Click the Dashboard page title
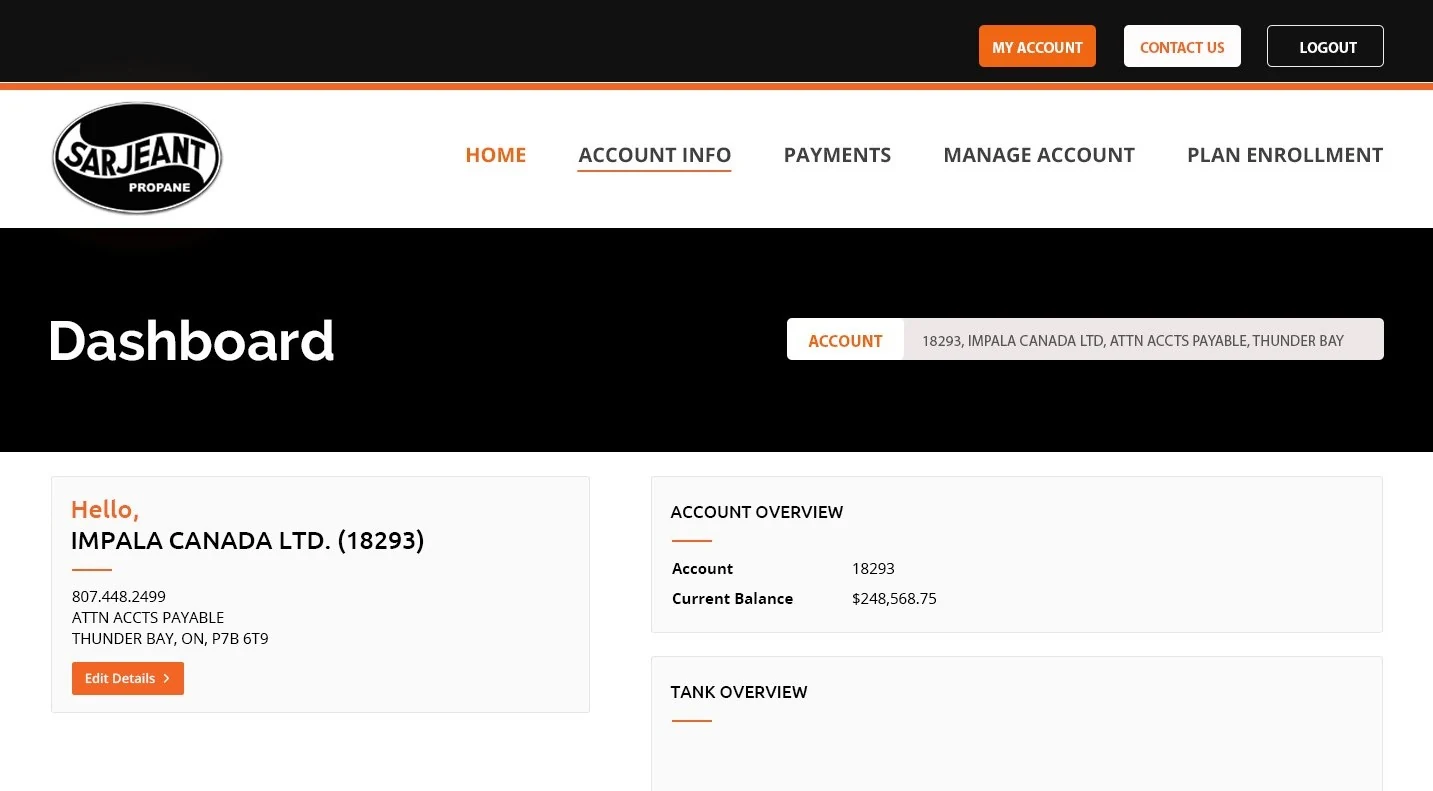This screenshot has height=791, width=1433. [x=191, y=341]
